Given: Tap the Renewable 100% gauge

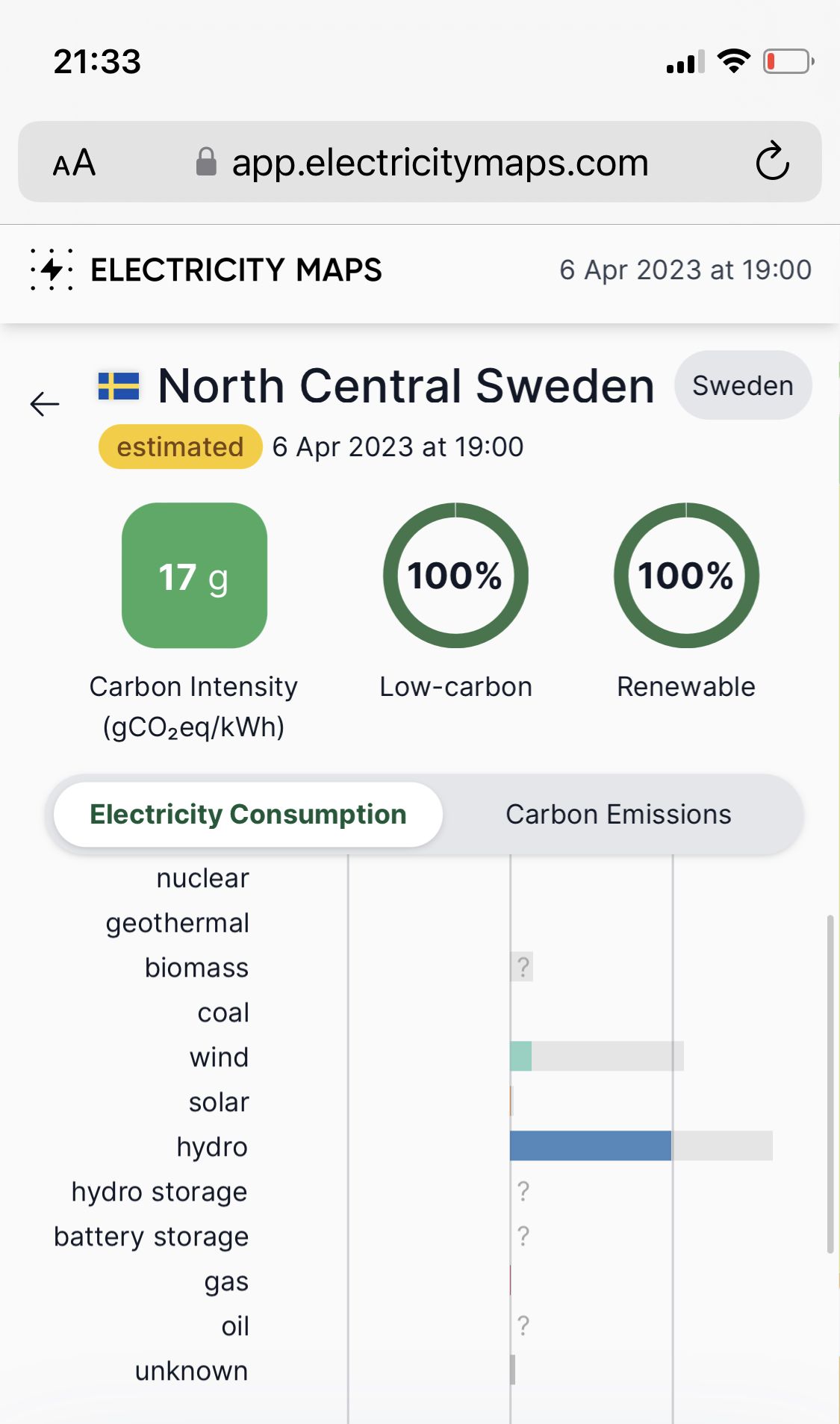Looking at the screenshot, I should tap(686, 575).
